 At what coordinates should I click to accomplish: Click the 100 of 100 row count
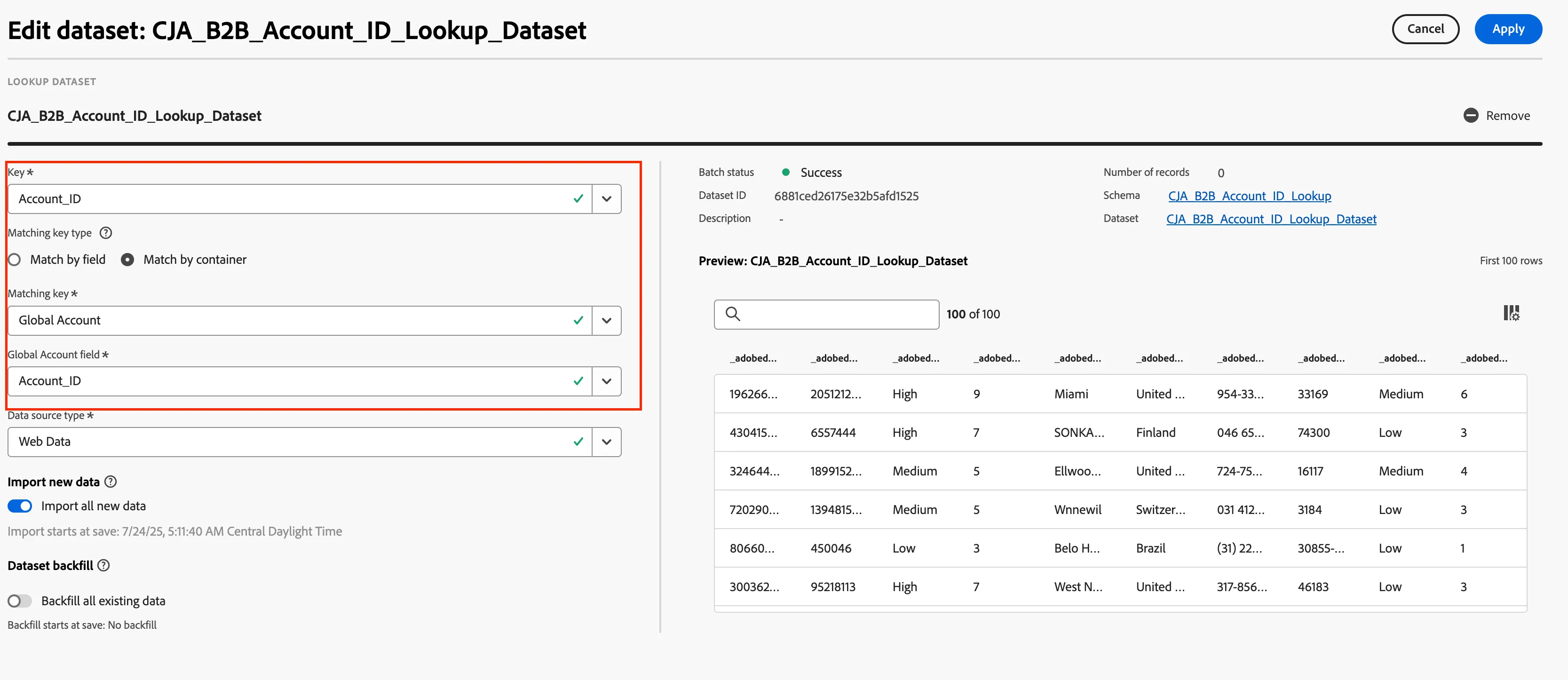(x=973, y=314)
